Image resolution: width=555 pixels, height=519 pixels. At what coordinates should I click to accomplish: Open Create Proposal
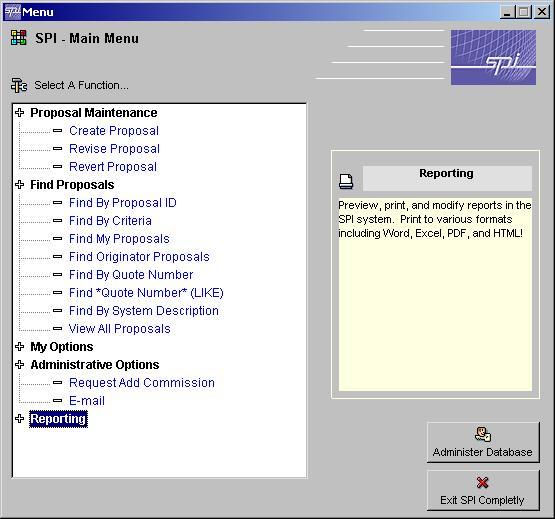click(114, 131)
